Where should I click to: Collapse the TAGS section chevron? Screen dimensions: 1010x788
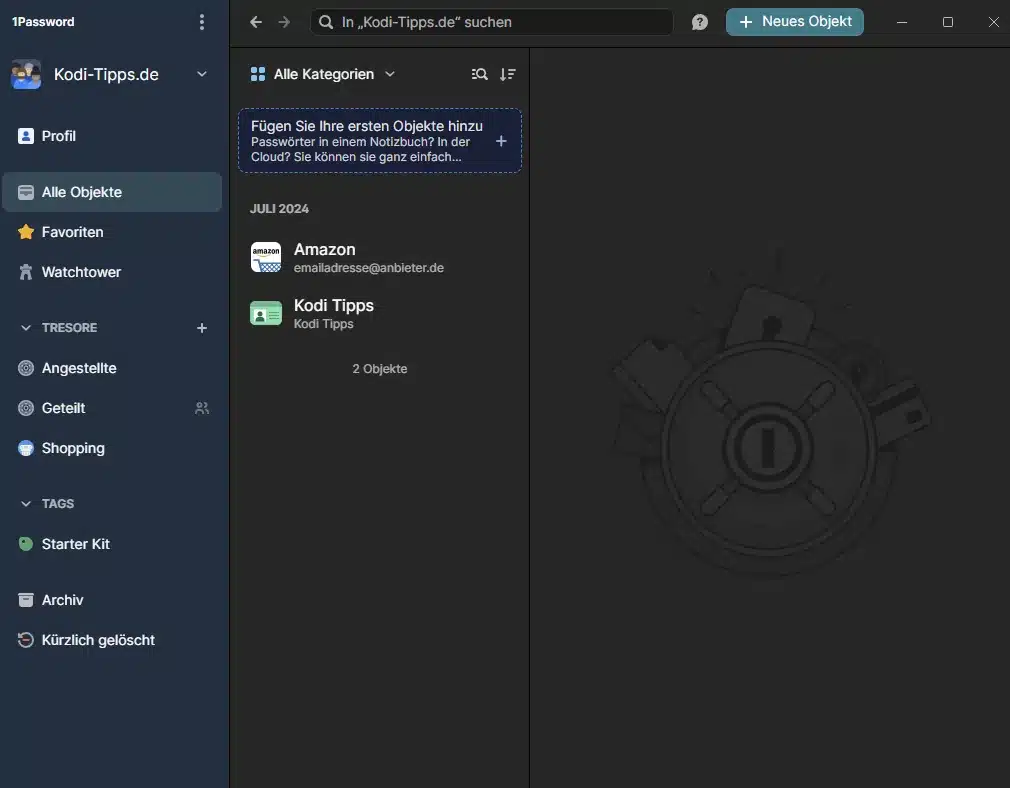point(26,504)
